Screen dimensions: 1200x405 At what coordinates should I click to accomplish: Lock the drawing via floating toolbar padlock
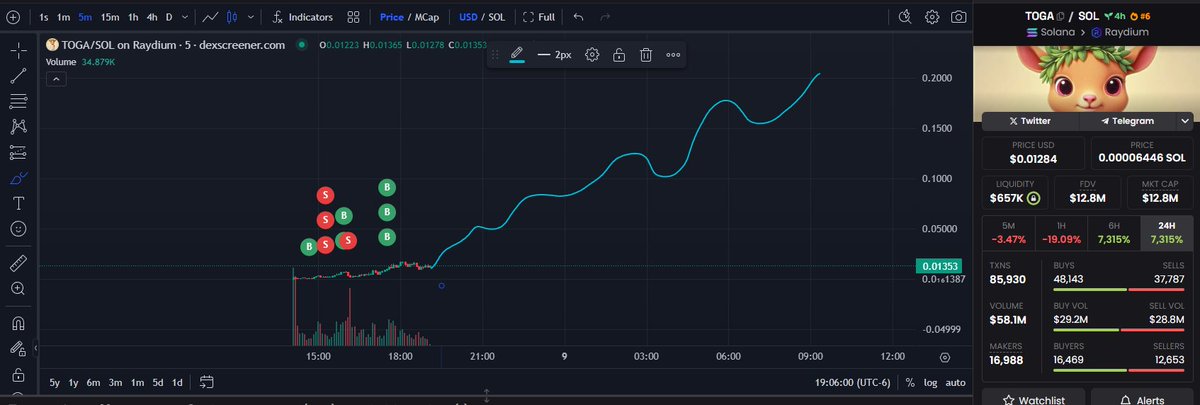tap(620, 55)
